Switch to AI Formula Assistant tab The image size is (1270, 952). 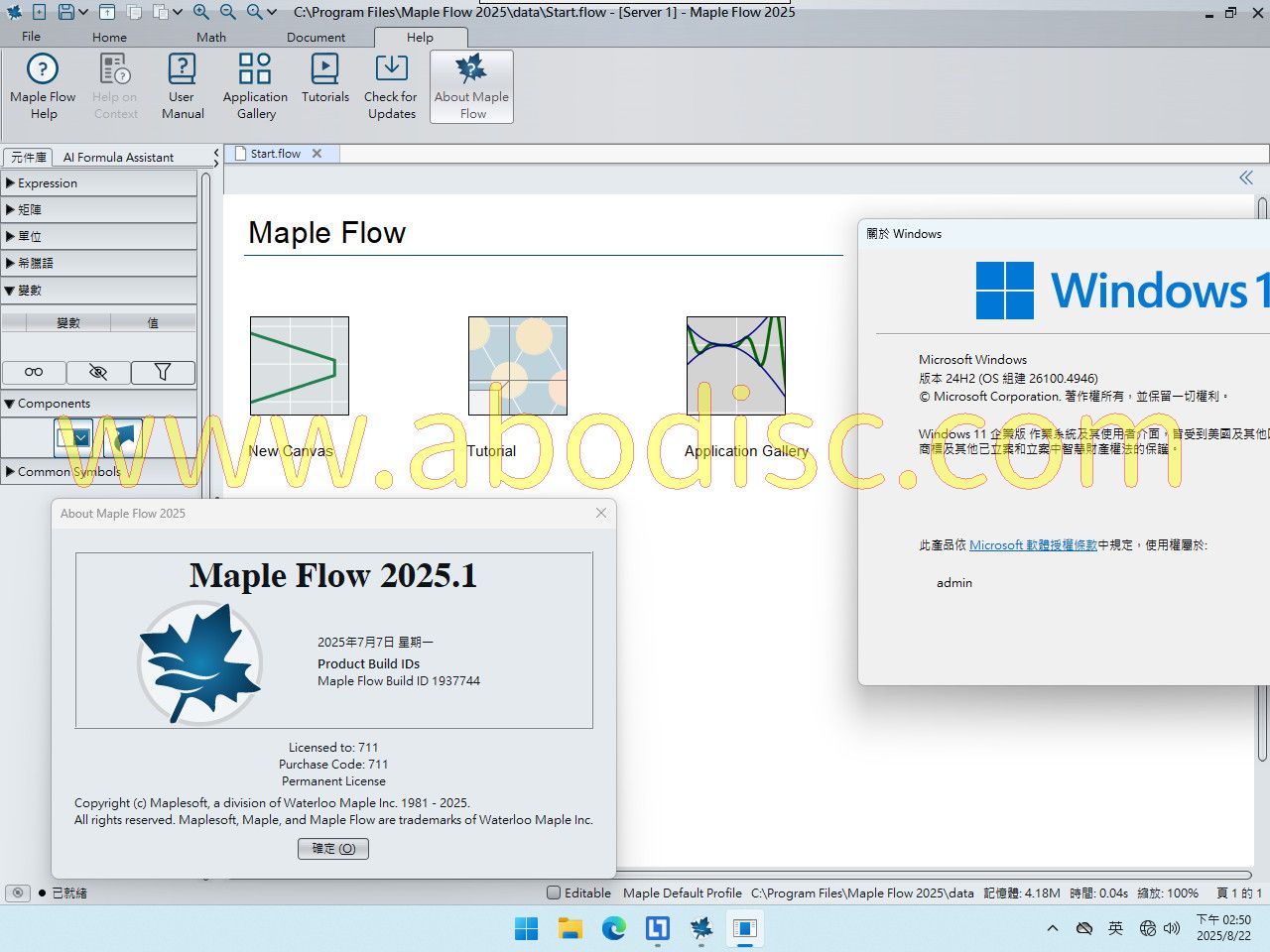click(x=118, y=157)
